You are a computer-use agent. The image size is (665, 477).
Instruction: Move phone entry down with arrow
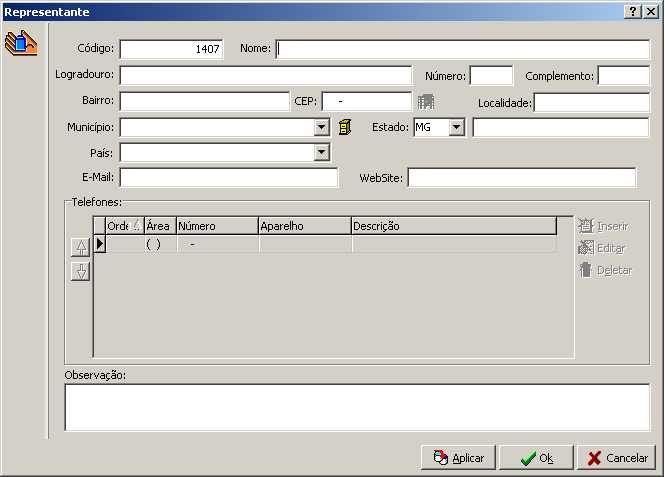[x=80, y=271]
